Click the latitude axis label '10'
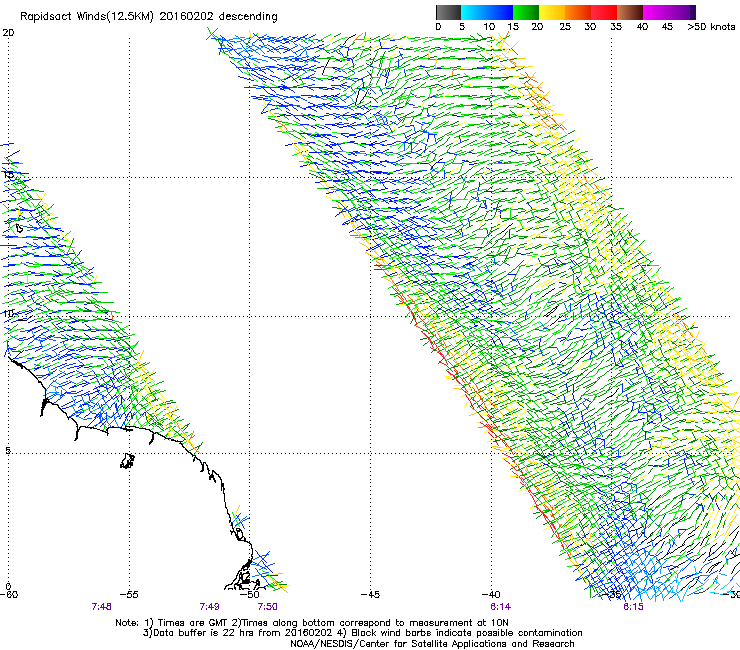The height and width of the screenshot is (650, 740). pos(8,313)
